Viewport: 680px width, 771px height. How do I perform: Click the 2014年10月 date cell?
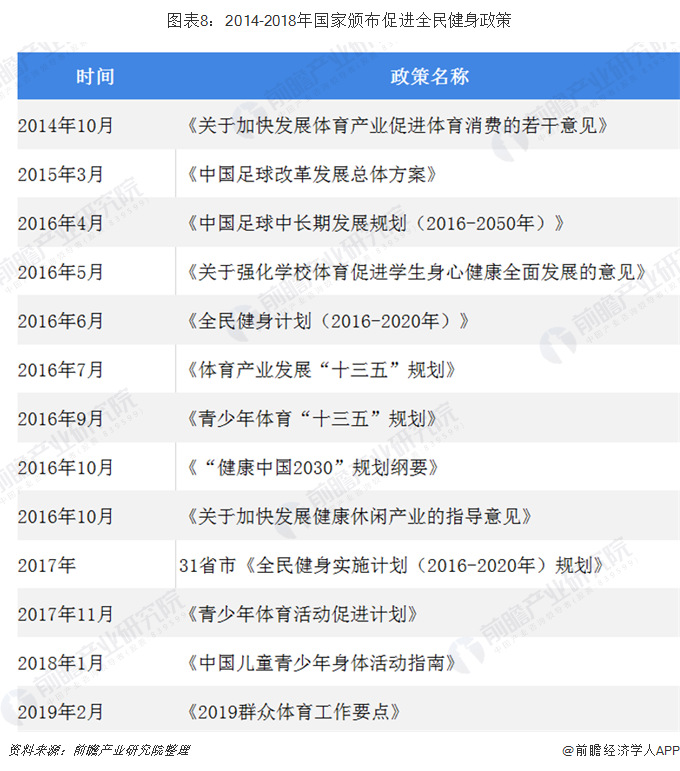point(65,125)
